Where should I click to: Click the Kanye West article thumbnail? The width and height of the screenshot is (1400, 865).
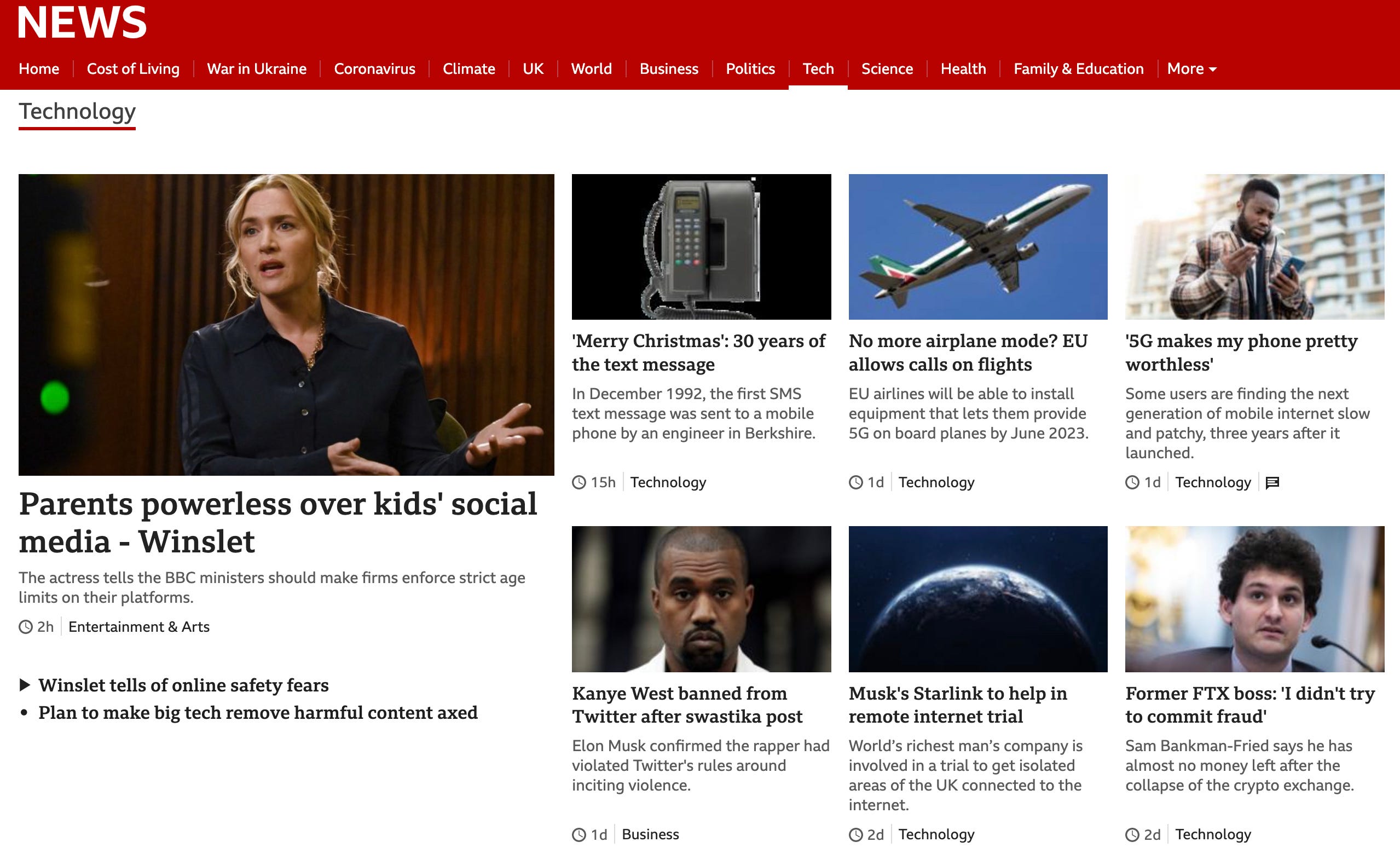click(x=701, y=599)
